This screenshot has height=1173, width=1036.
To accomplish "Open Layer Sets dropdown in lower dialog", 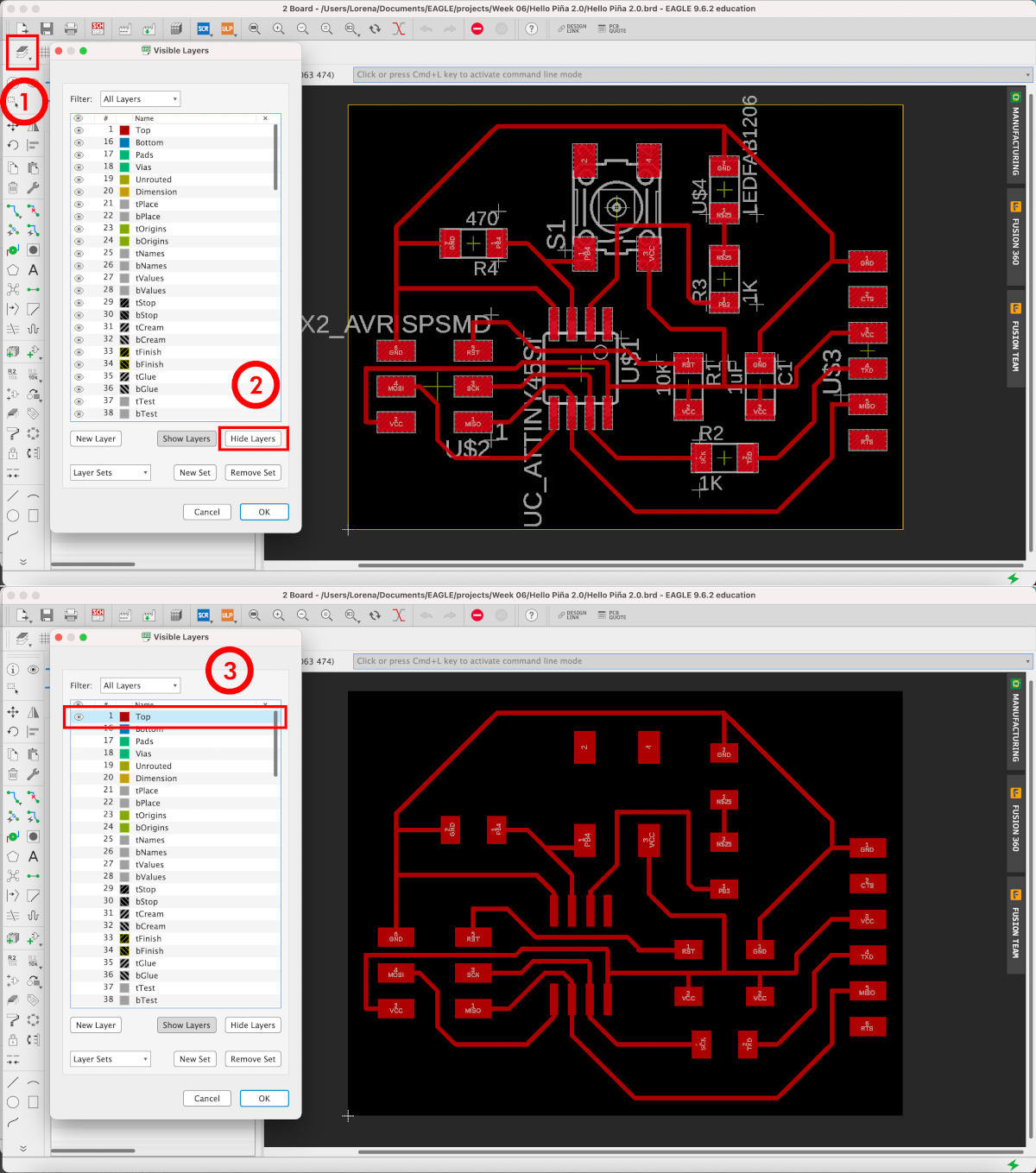I will 111,1059.
